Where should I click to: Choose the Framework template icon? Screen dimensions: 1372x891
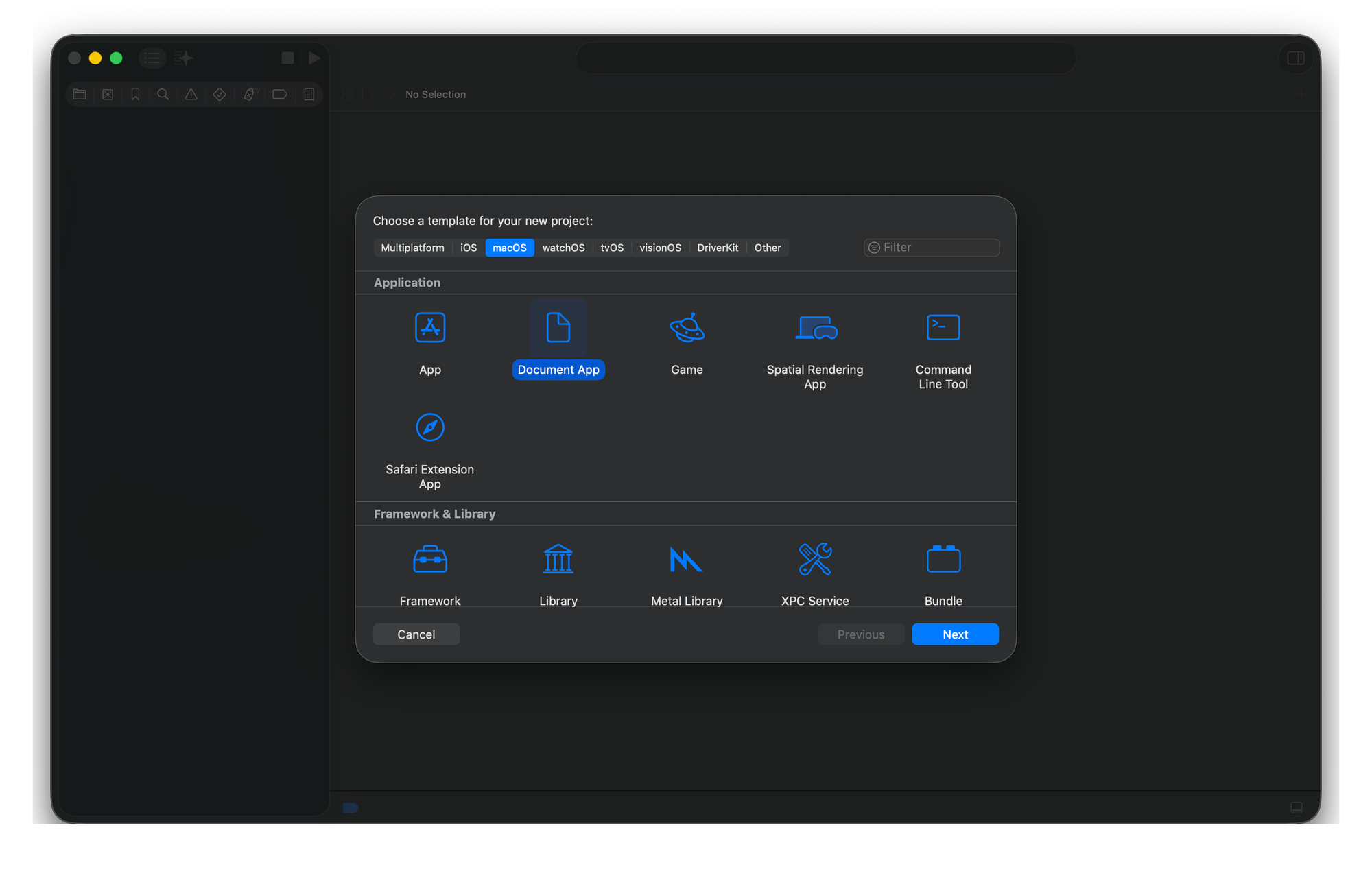click(x=430, y=560)
